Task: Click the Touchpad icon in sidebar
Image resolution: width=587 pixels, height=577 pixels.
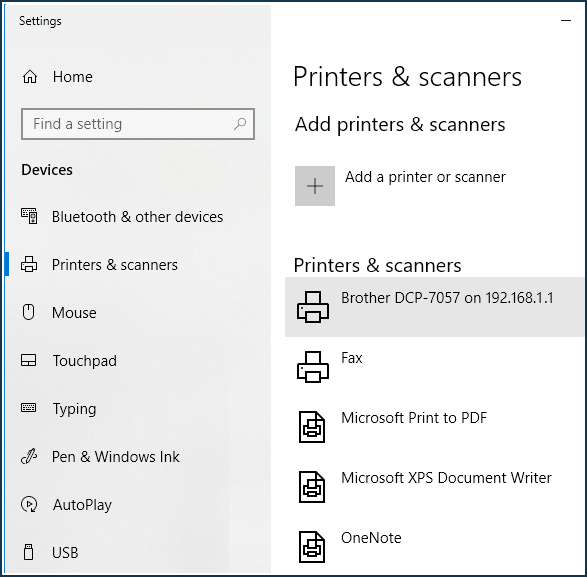Action: (28, 360)
